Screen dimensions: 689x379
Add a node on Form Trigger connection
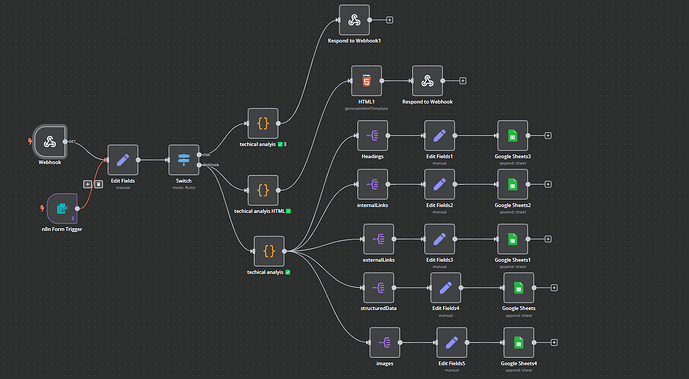[x=87, y=184]
